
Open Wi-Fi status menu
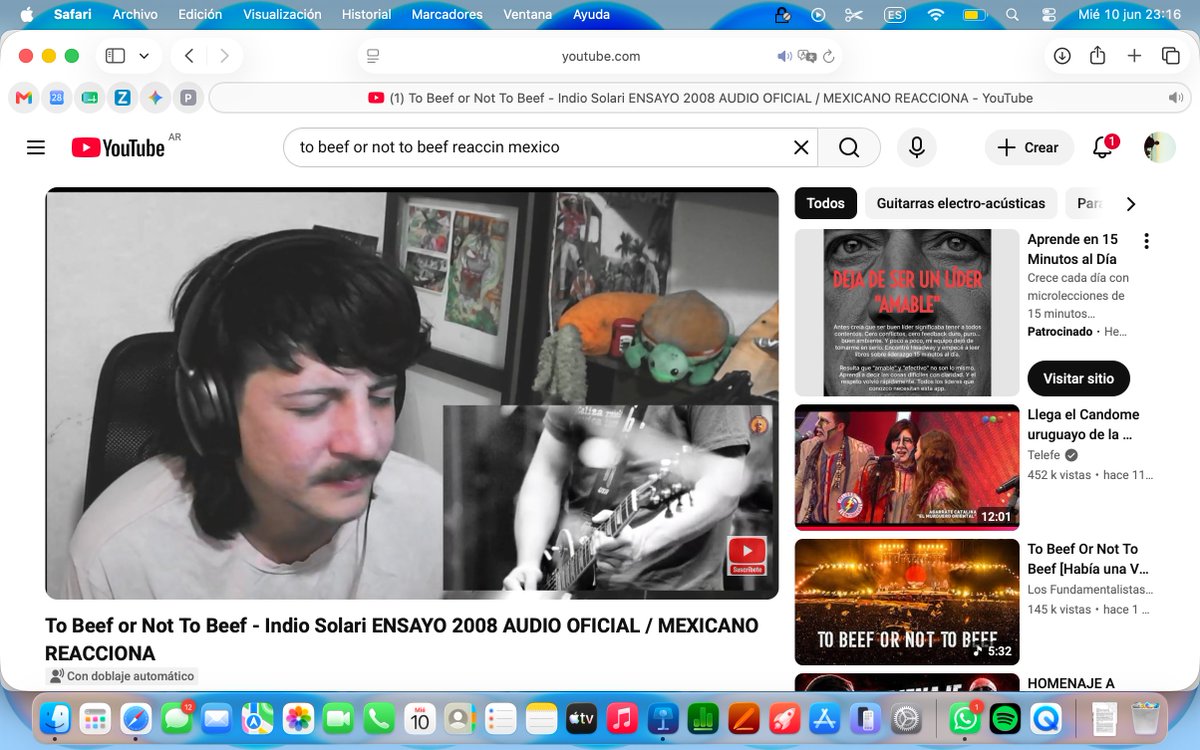pyautogui.click(x=935, y=15)
